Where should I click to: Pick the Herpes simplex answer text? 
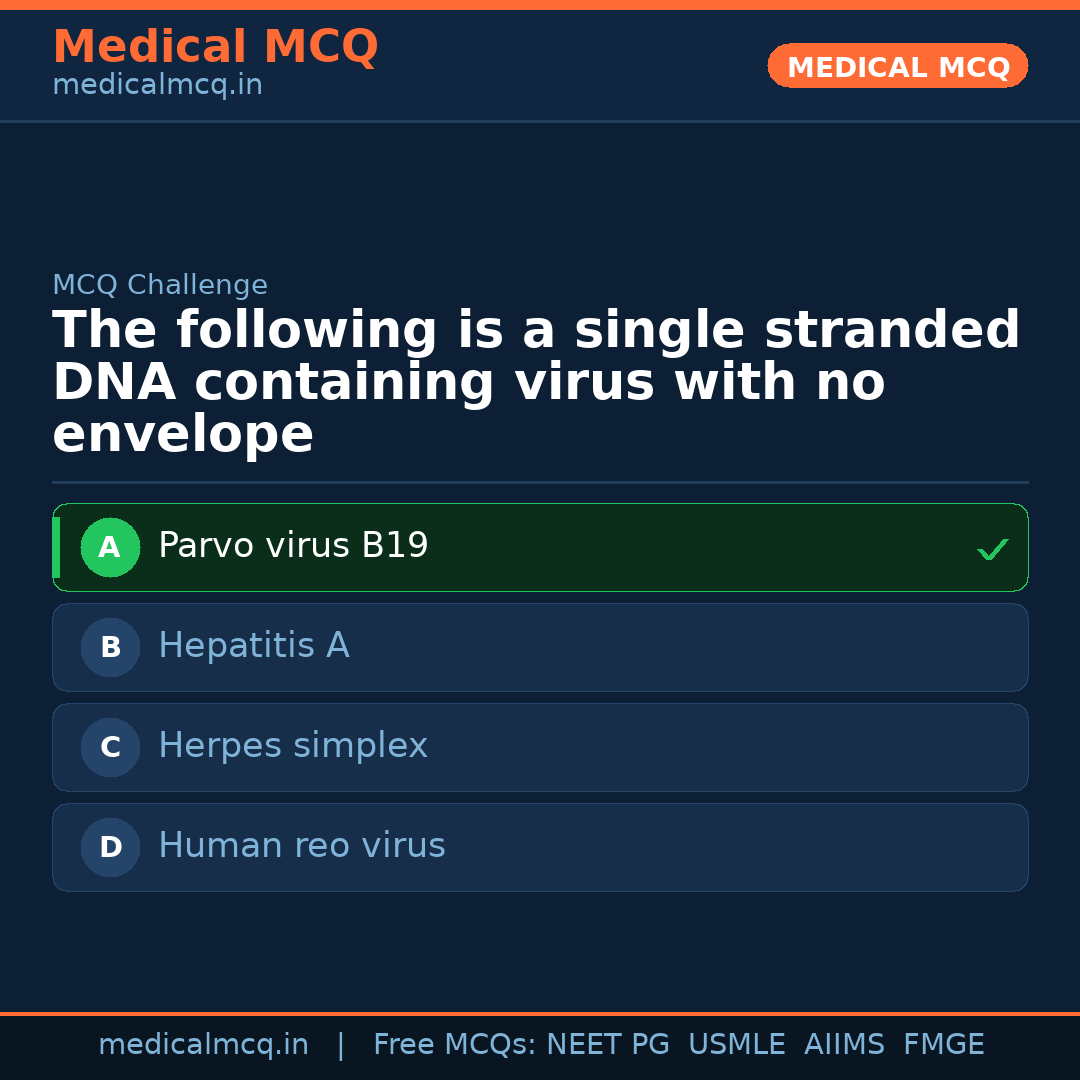pyautogui.click(x=293, y=746)
